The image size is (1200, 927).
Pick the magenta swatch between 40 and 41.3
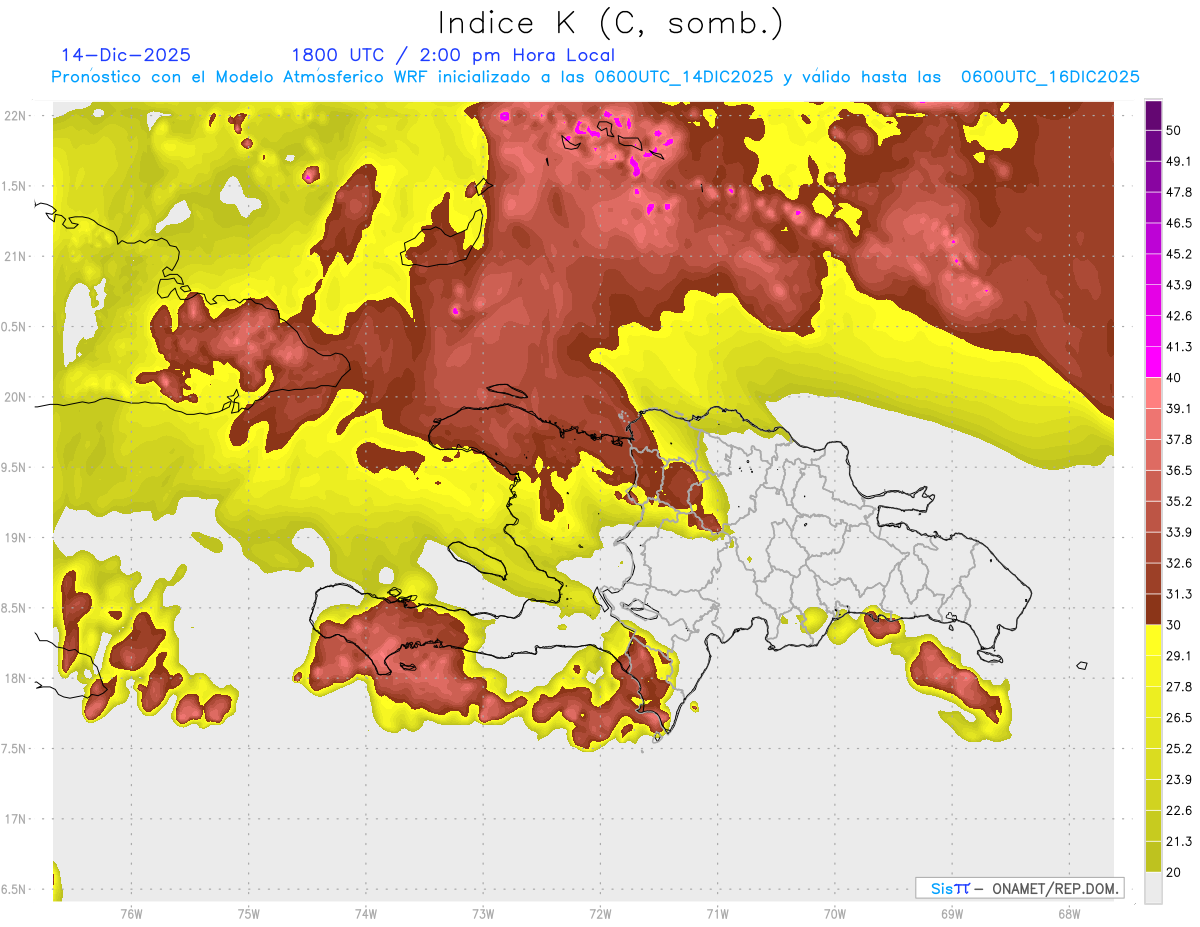tap(1153, 362)
